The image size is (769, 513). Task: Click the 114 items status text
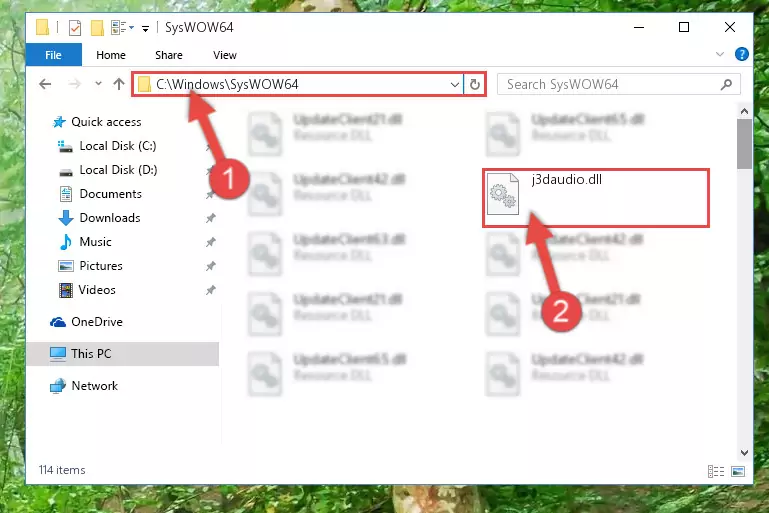[x=62, y=470]
